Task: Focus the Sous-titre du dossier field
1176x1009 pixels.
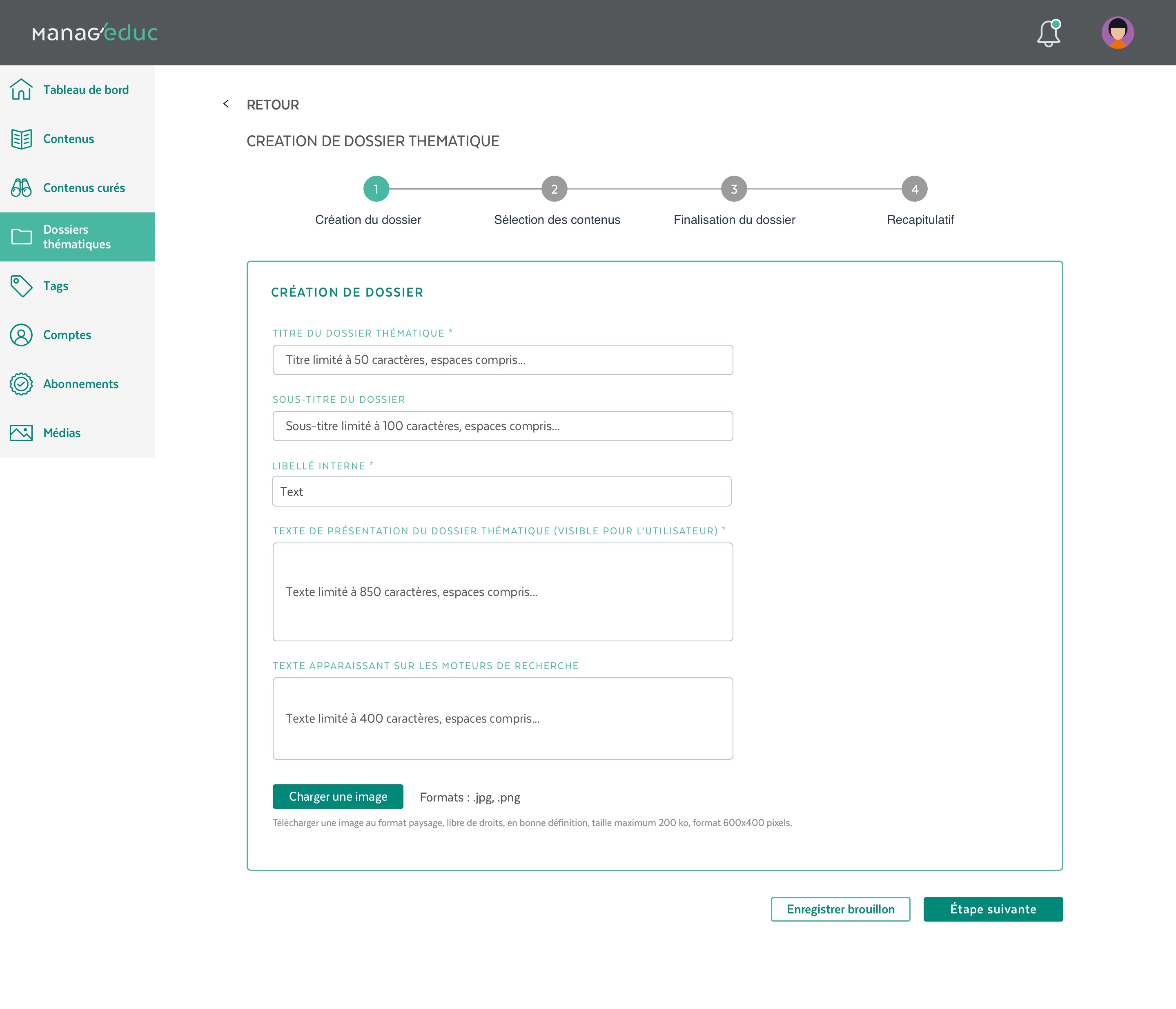Action: click(503, 426)
